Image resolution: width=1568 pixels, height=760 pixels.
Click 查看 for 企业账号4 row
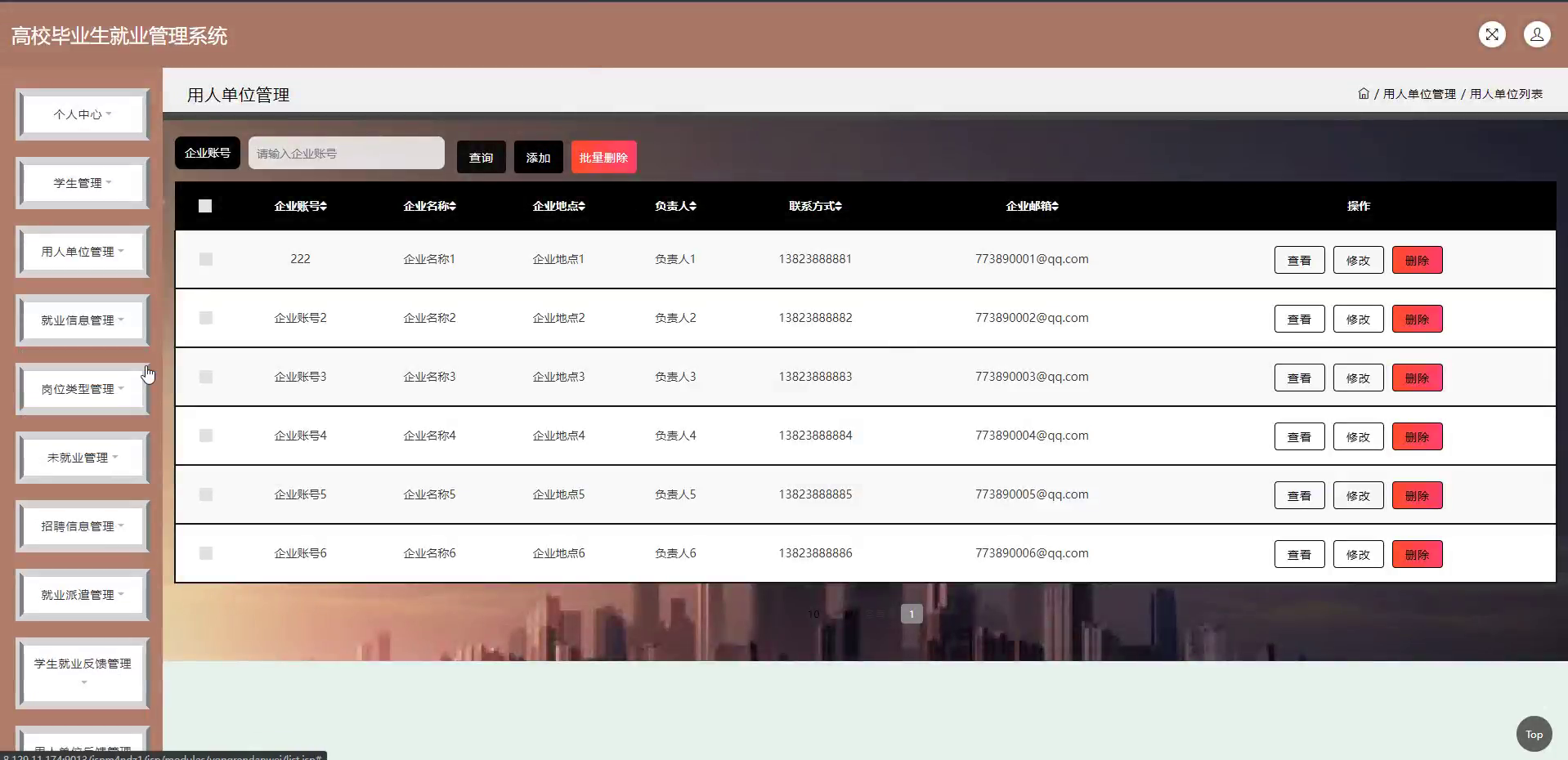[x=1299, y=436]
